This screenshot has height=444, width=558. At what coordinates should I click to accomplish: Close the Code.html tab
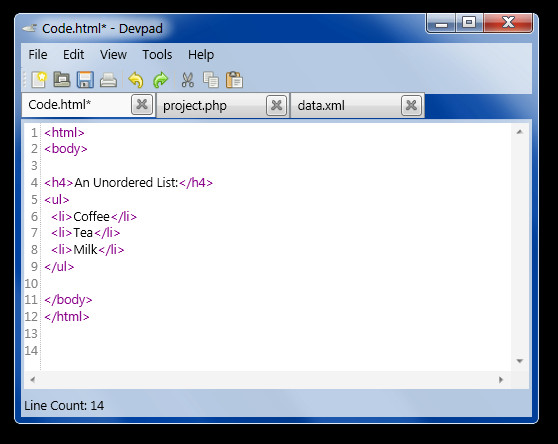click(x=142, y=105)
